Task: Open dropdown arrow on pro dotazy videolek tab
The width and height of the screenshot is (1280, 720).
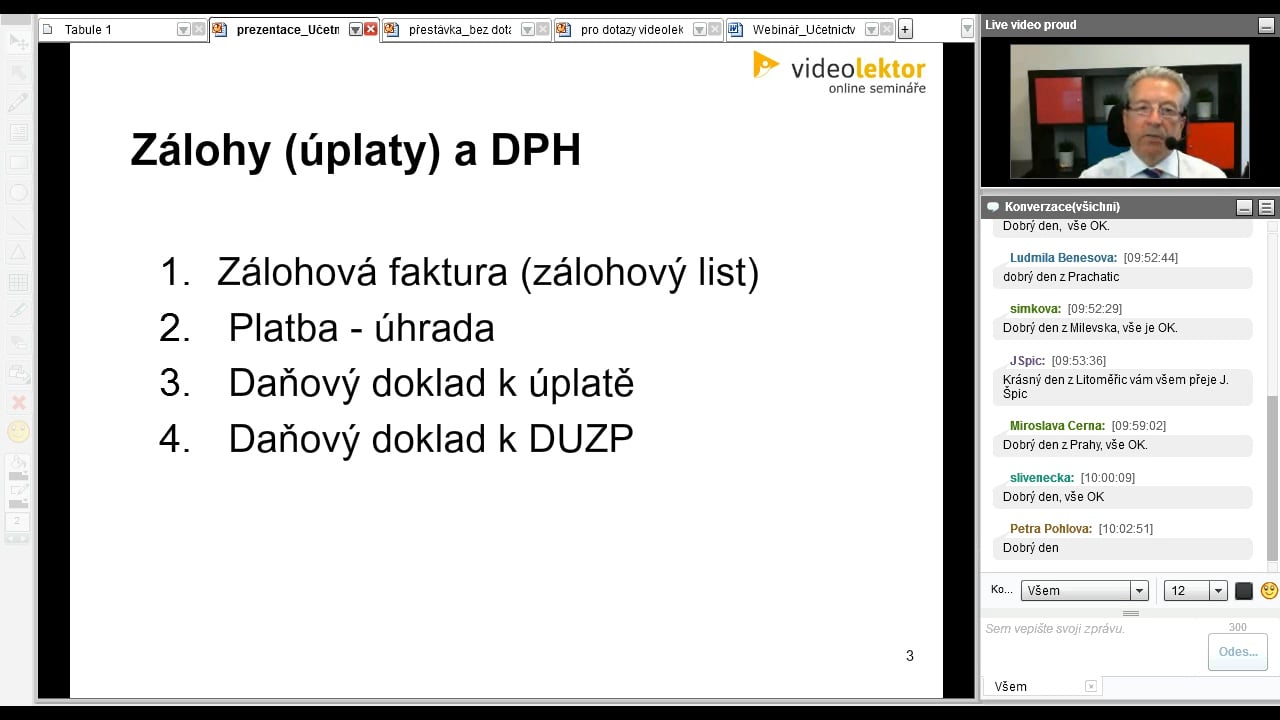Action: (699, 30)
